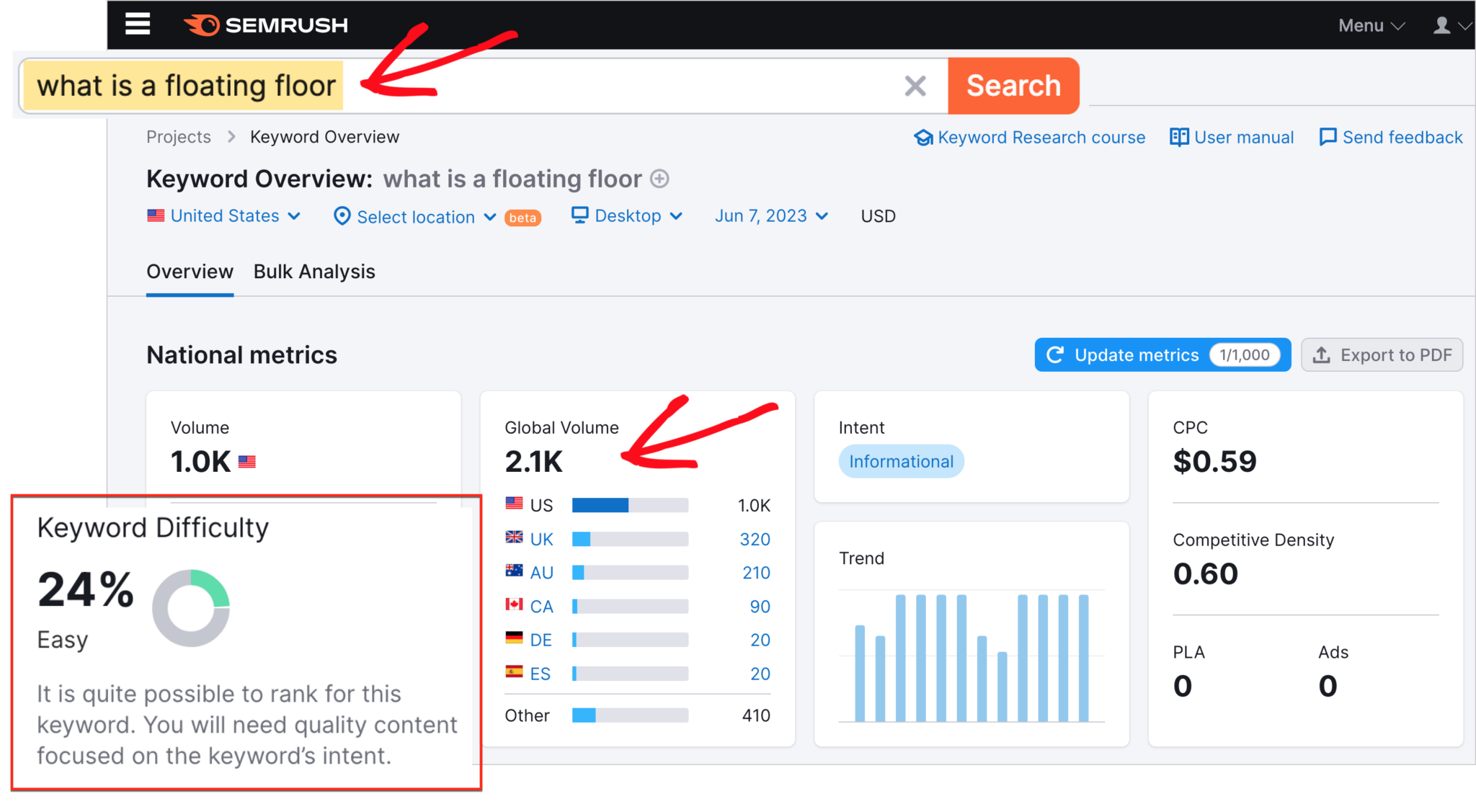The height and width of the screenshot is (812, 1476).
Task: Open the Menu dropdown in header
Action: coord(1371,26)
